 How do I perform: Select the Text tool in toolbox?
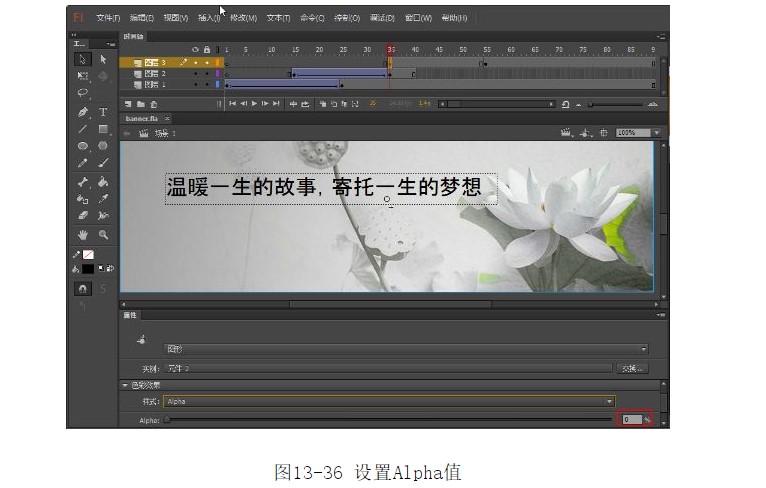(x=103, y=113)
